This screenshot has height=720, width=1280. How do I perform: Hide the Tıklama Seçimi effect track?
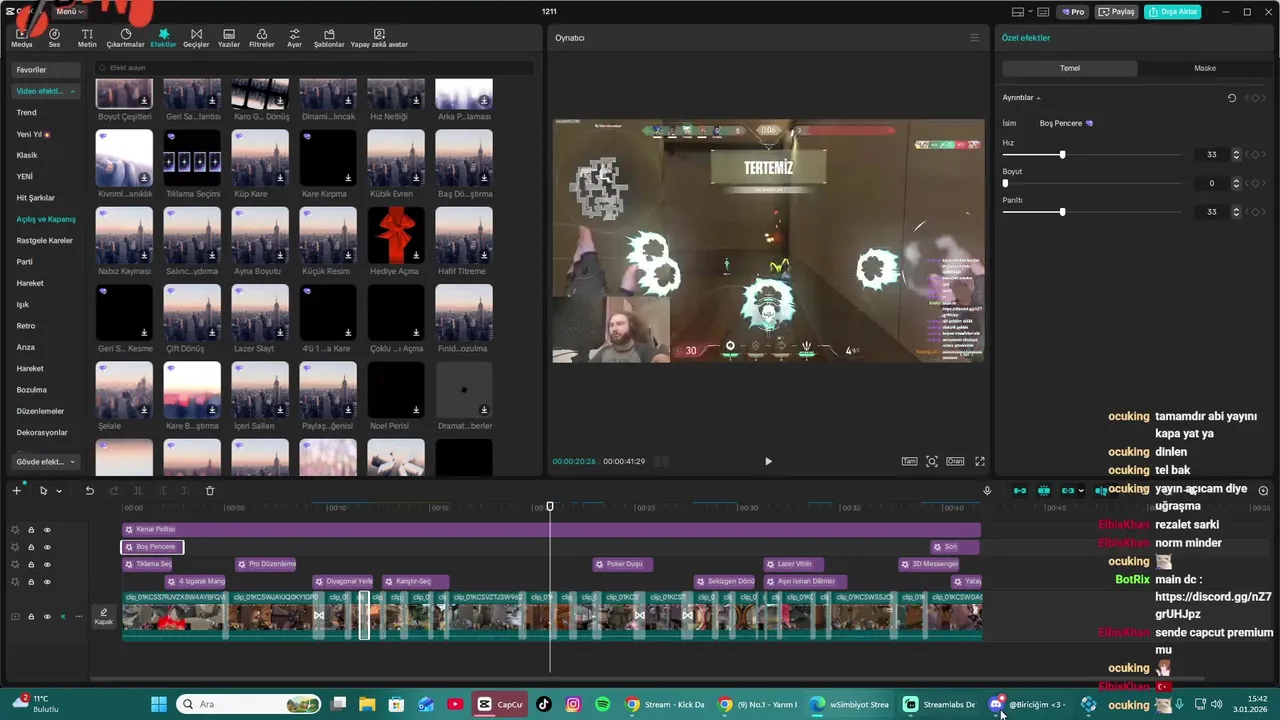coord(47,564)
